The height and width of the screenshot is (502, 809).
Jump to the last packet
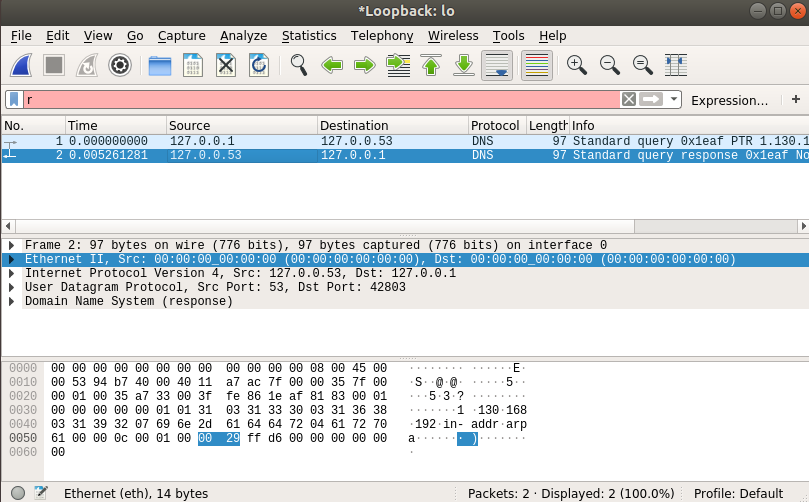tap(464, 66)
